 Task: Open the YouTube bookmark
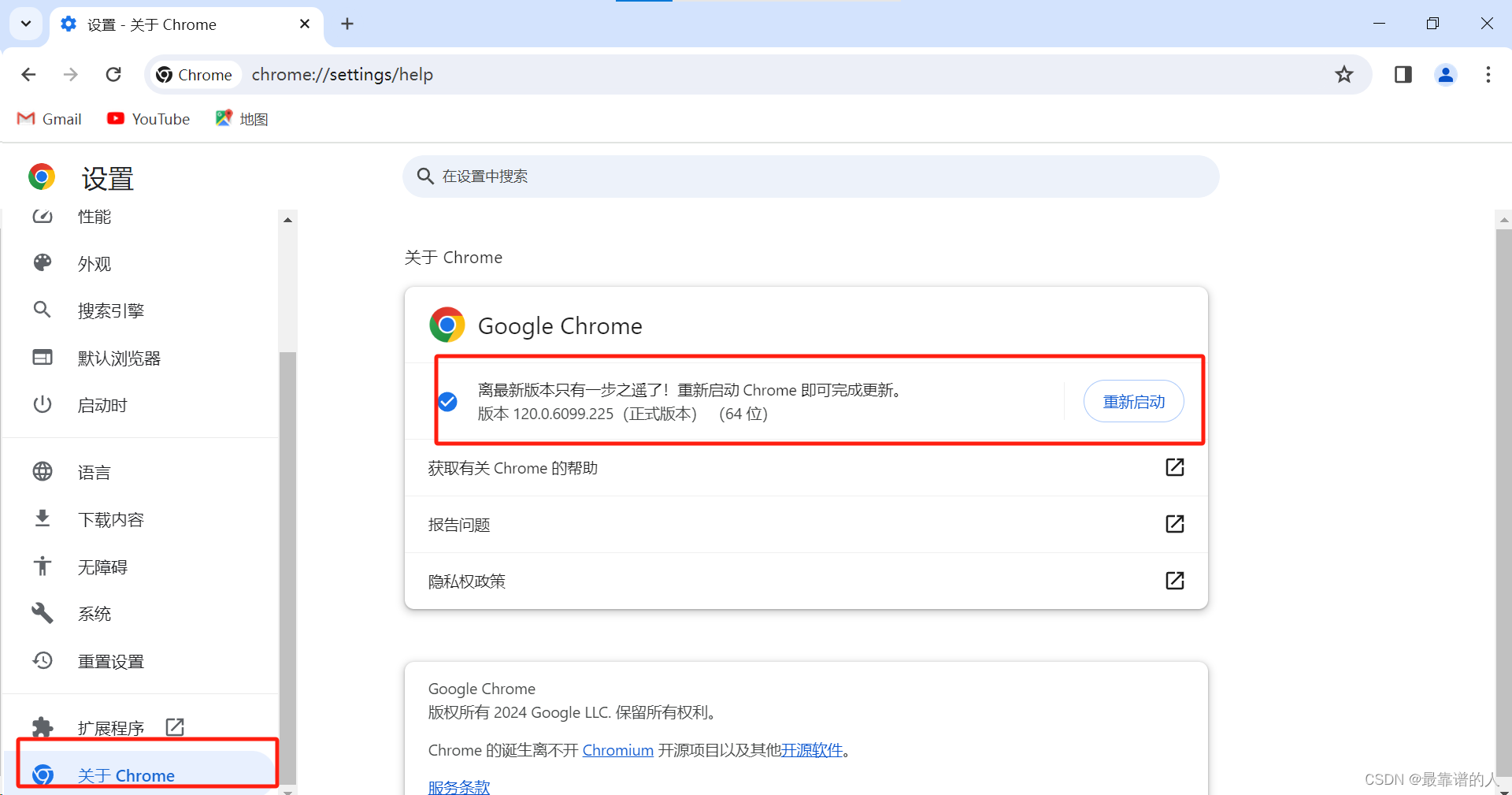[x=149, y=119]
